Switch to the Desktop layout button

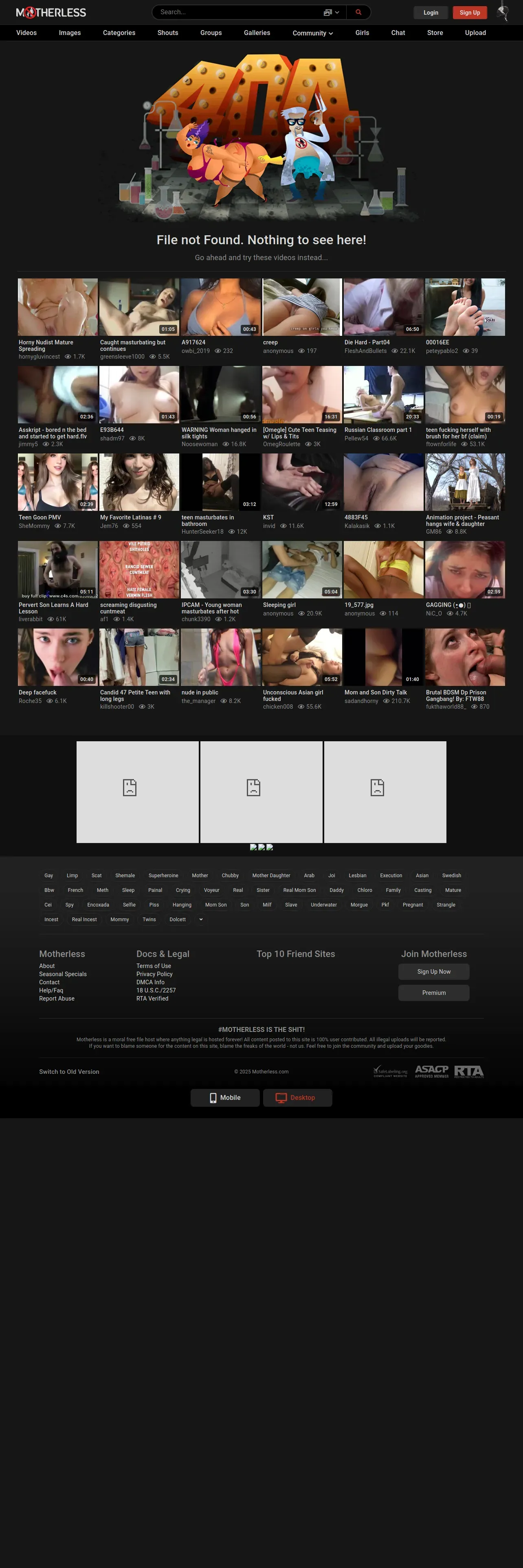coord(298,1097)
